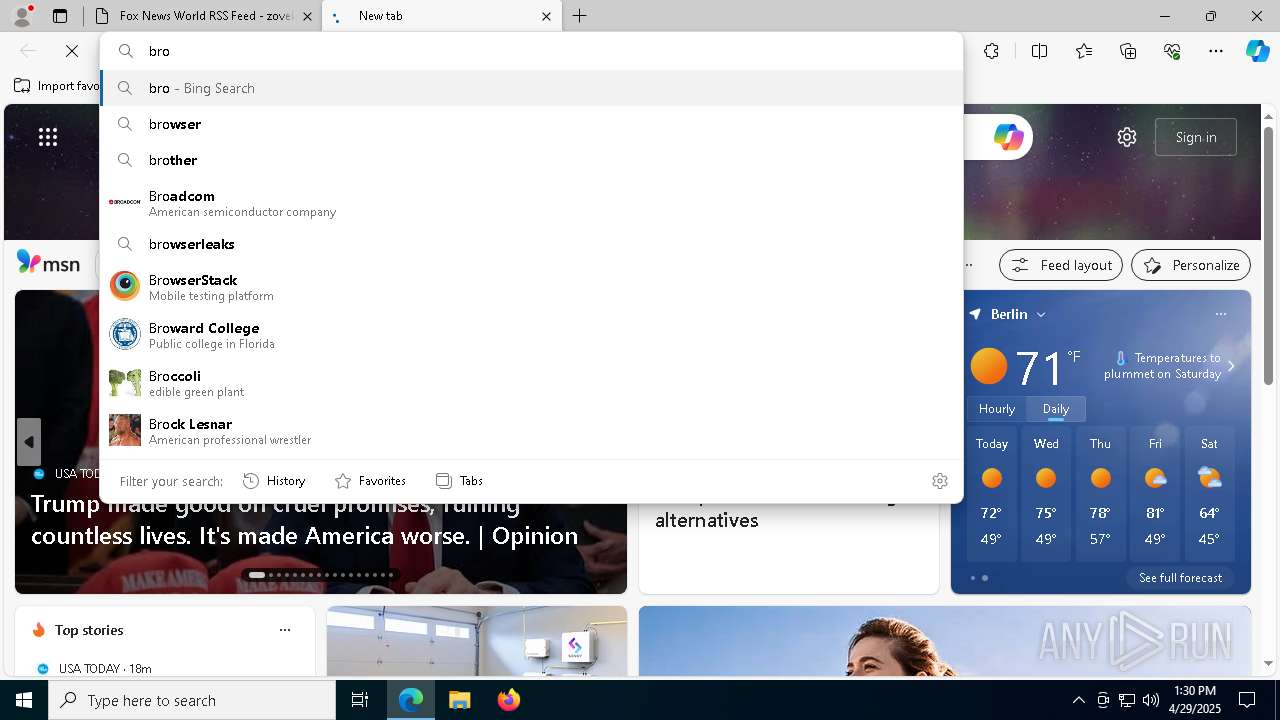The width and height of the screenshot is (1280, 720).
Task: Select the Broward College suggestion
Action: 531,335
